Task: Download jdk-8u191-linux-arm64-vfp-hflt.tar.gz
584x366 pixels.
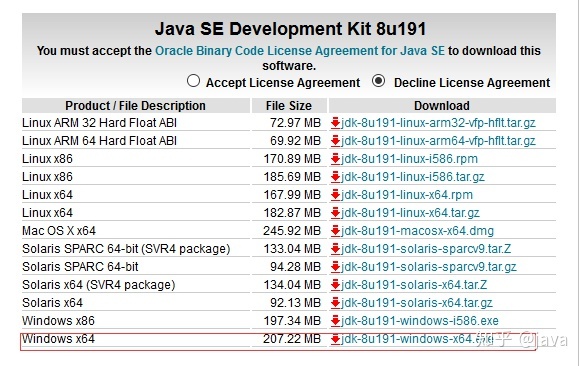Action: pos(438,141)
